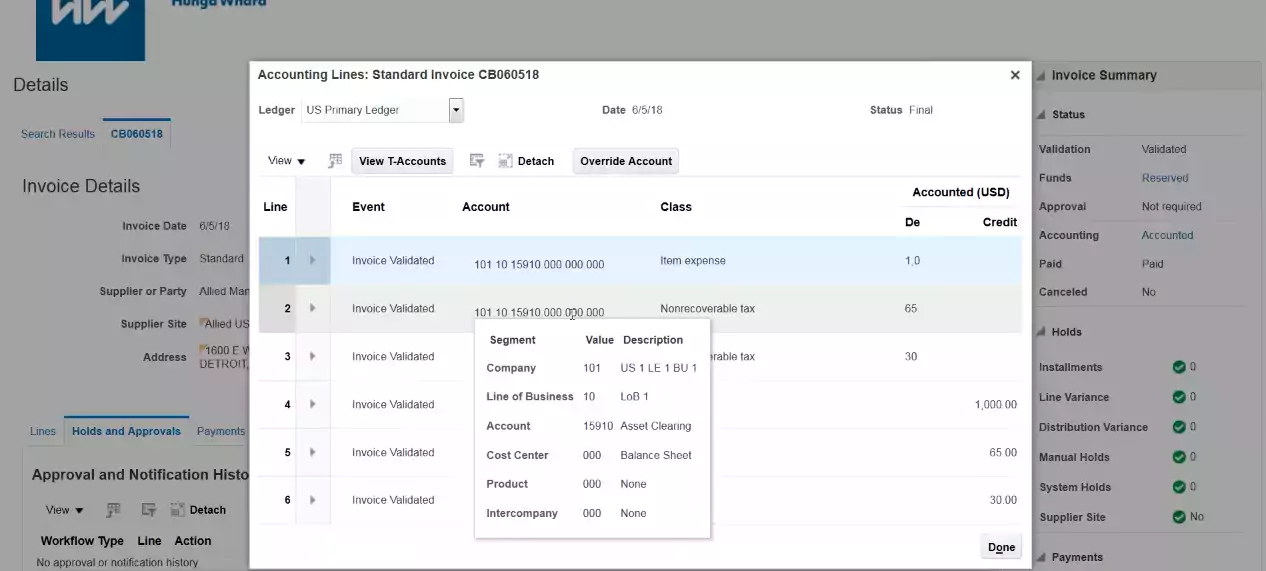The width and height of the screenshot is (1266, 571).
Task: Expand accounting line 1 details
Action: [312, 261]
